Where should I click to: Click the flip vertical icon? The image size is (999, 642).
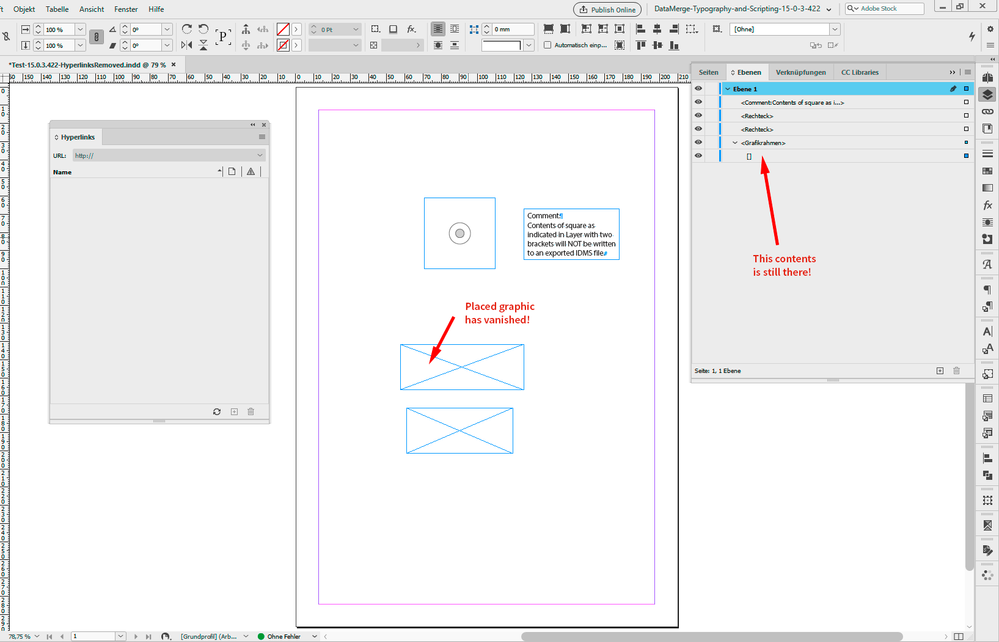[x=203, y=45]
